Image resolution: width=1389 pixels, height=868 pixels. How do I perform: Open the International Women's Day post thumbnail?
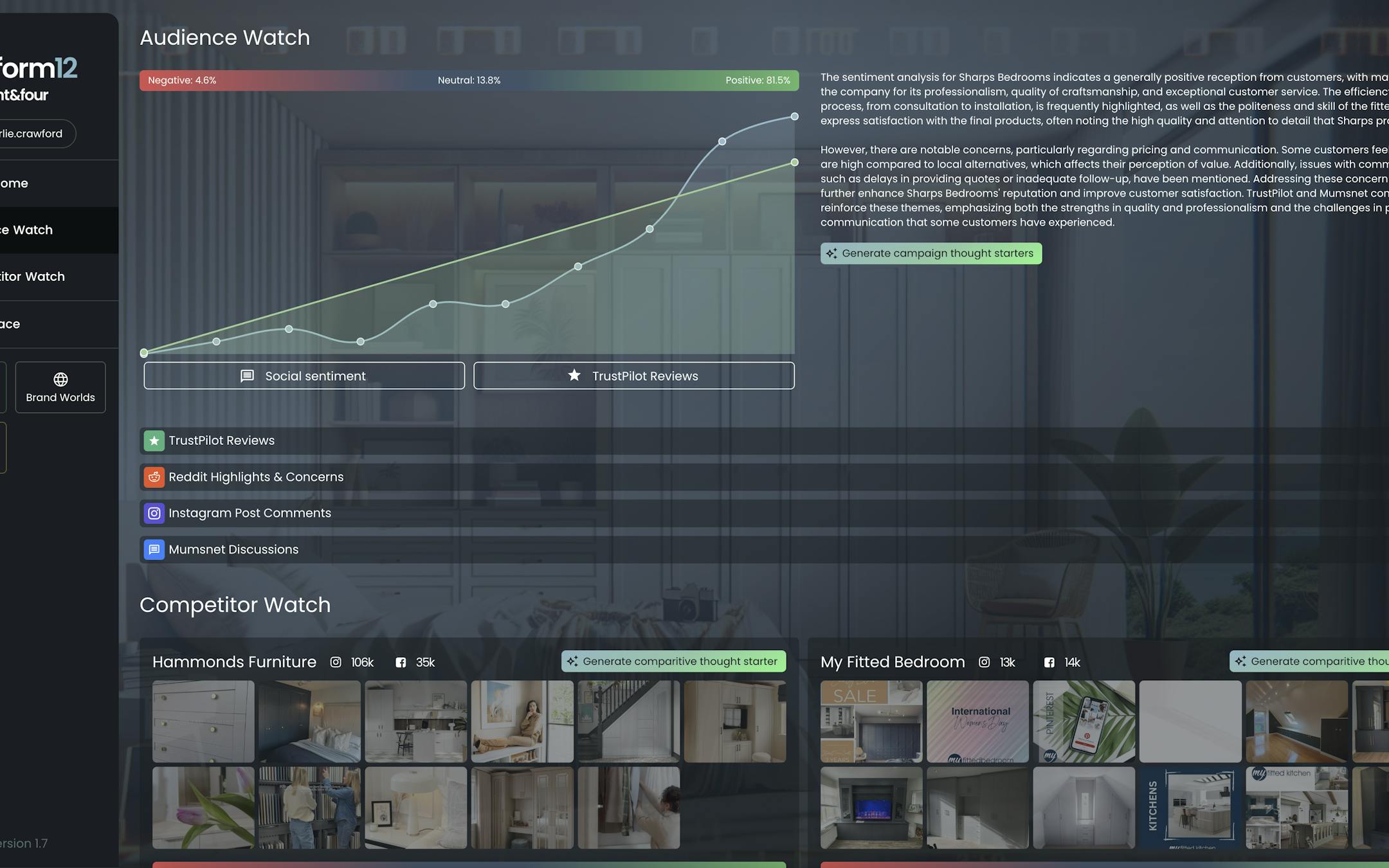pyautogui.click(x=977, y=721)
